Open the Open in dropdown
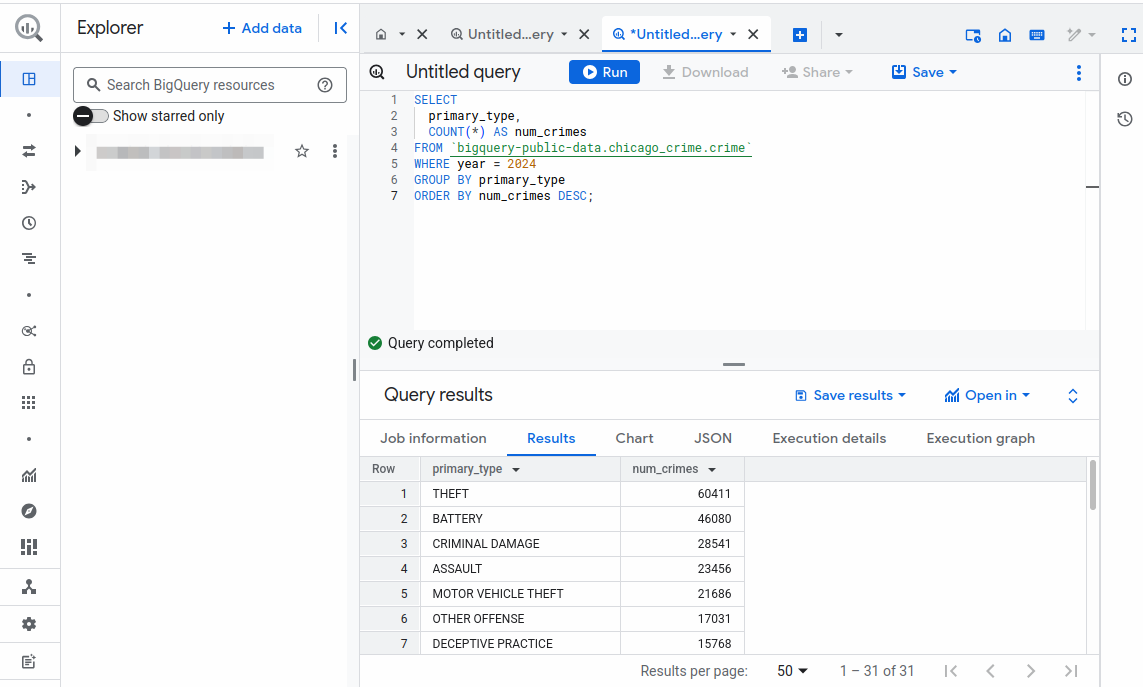The width and height of the screenshot is (1143, 687). tap(987, 395)
